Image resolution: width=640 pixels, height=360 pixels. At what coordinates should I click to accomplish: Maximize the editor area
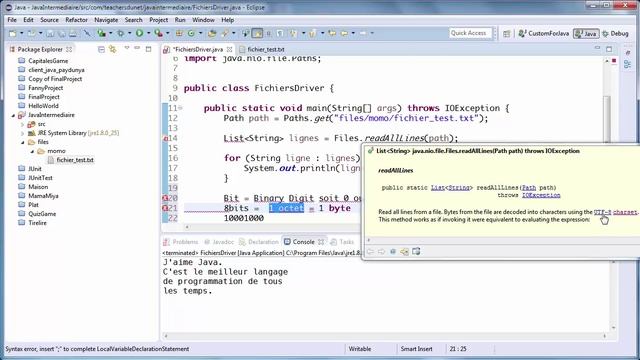[609, 49]
